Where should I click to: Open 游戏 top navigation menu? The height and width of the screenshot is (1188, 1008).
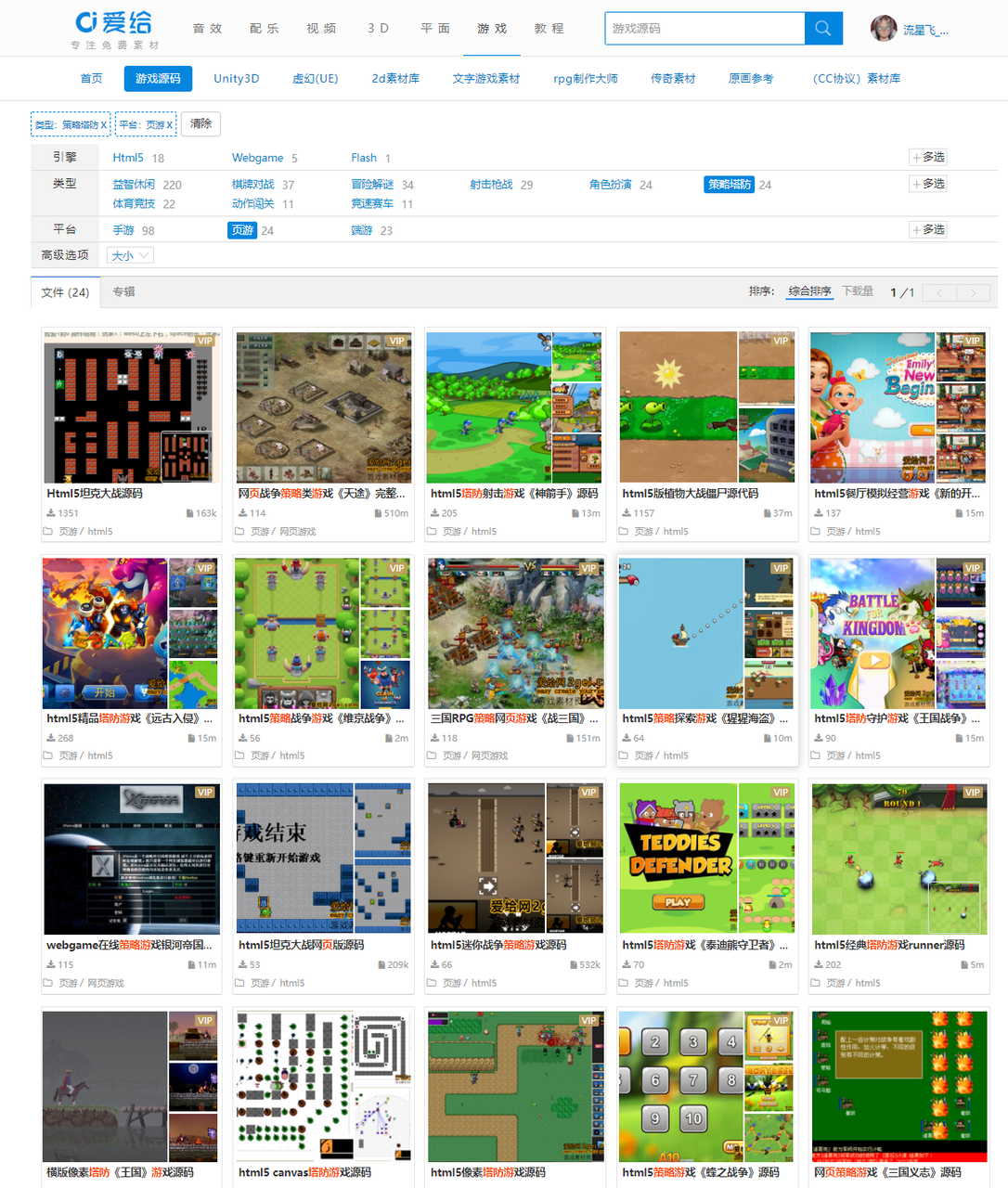pyautogui.click(x=493, y=29)
